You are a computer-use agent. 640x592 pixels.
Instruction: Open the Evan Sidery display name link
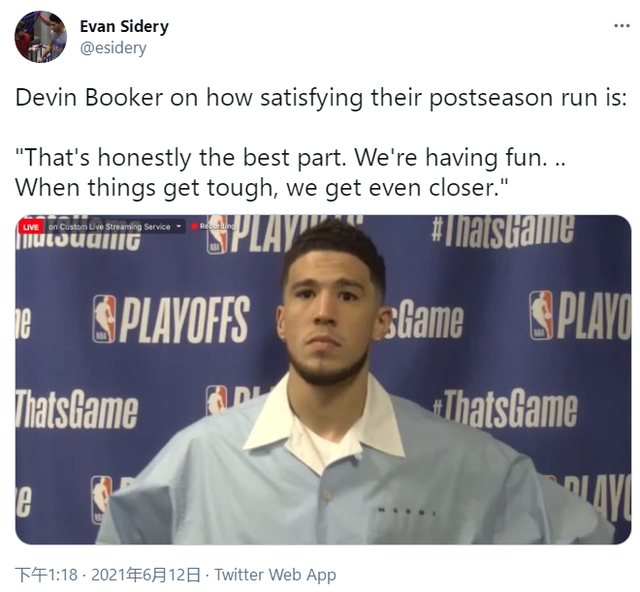coord(124,26)
